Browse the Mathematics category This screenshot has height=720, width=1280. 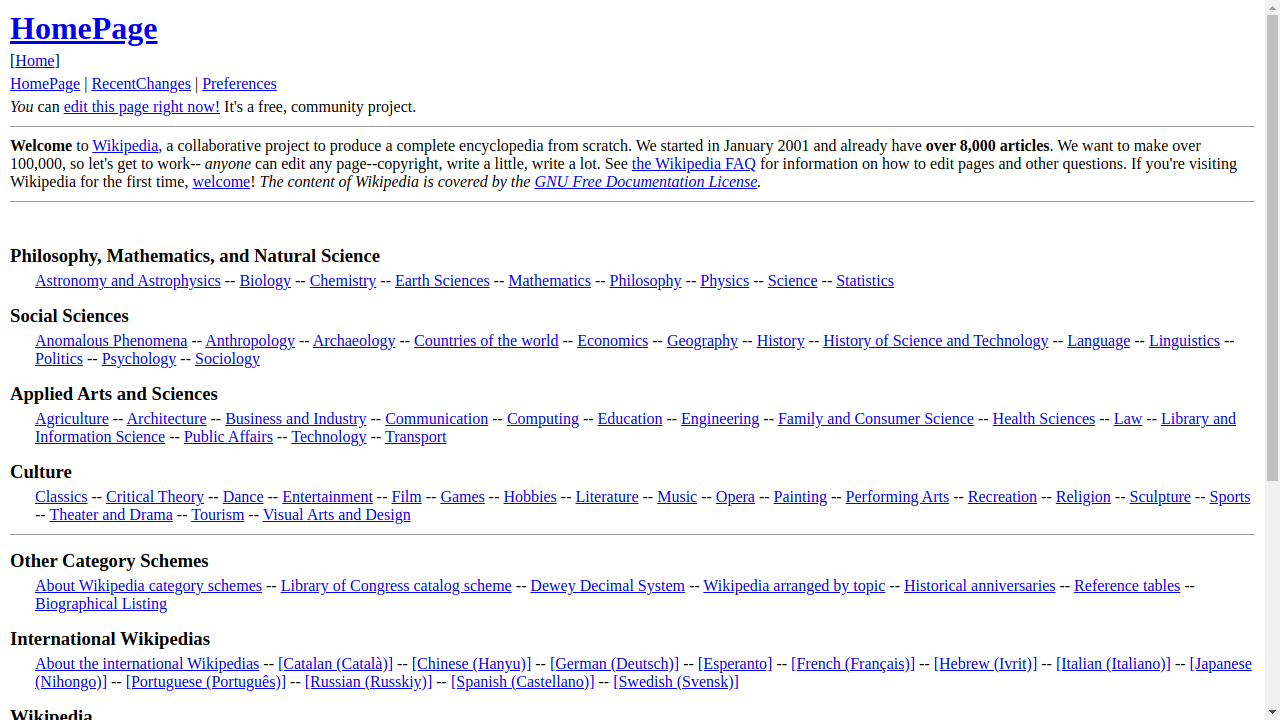549,280
